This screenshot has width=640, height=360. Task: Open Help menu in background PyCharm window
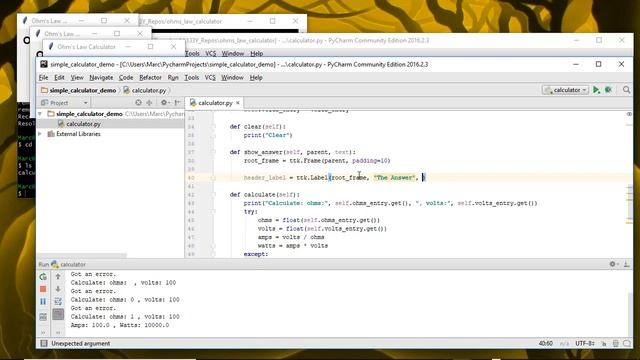256,53
